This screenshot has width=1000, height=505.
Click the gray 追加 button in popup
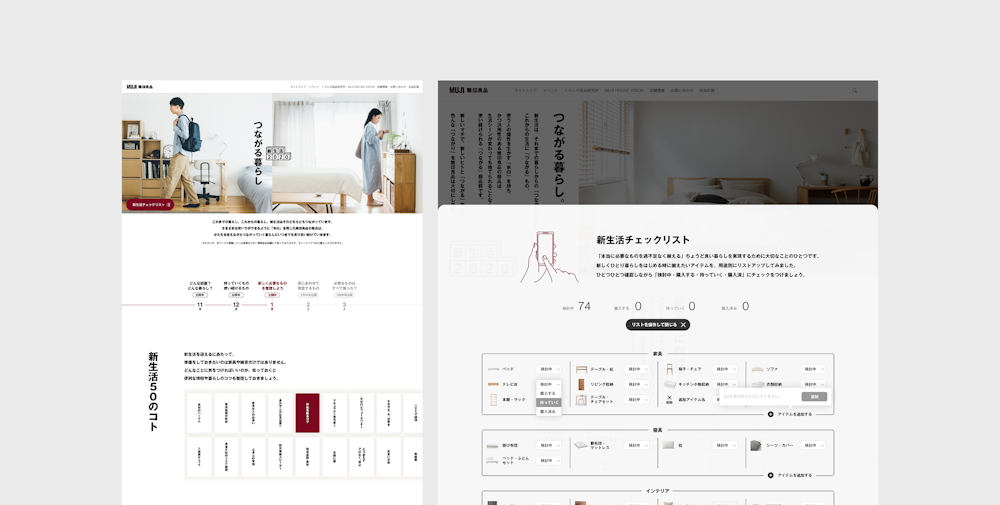pos(814,397)
